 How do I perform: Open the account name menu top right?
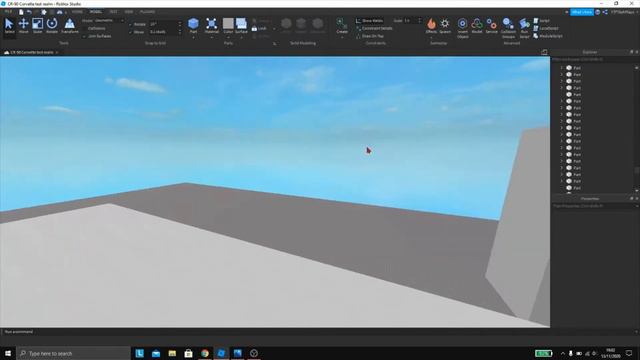tap(624, 12)
